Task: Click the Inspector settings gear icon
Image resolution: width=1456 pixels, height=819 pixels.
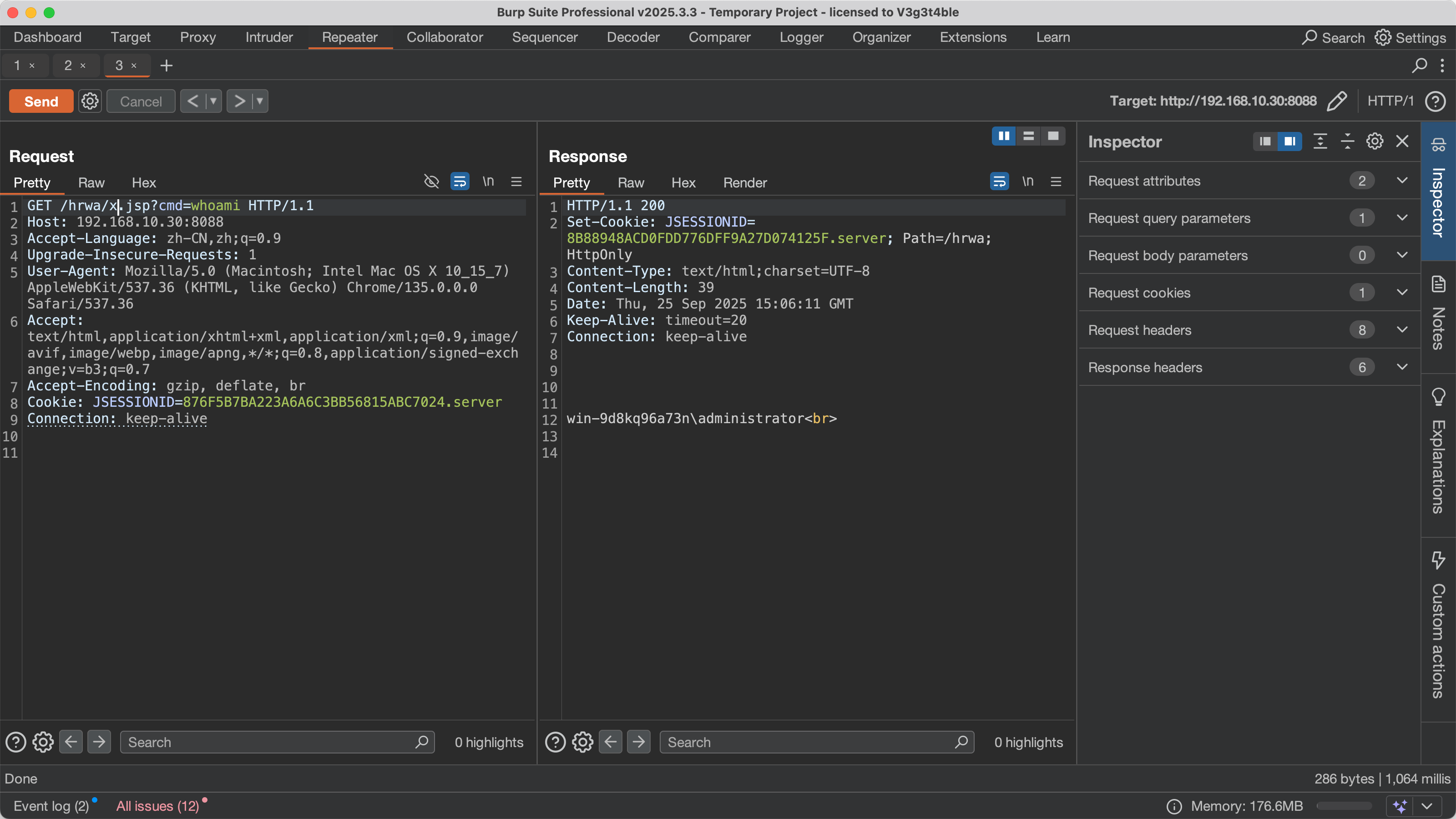Action: [1375, 142]
